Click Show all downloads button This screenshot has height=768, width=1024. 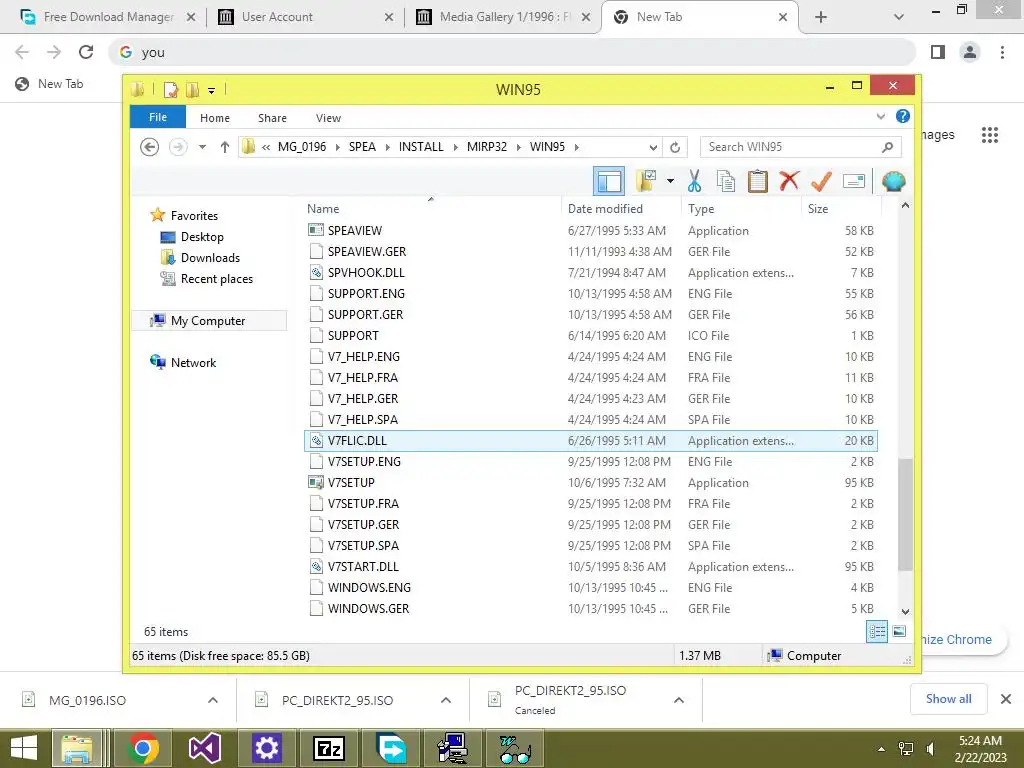(x=948, y=699)
